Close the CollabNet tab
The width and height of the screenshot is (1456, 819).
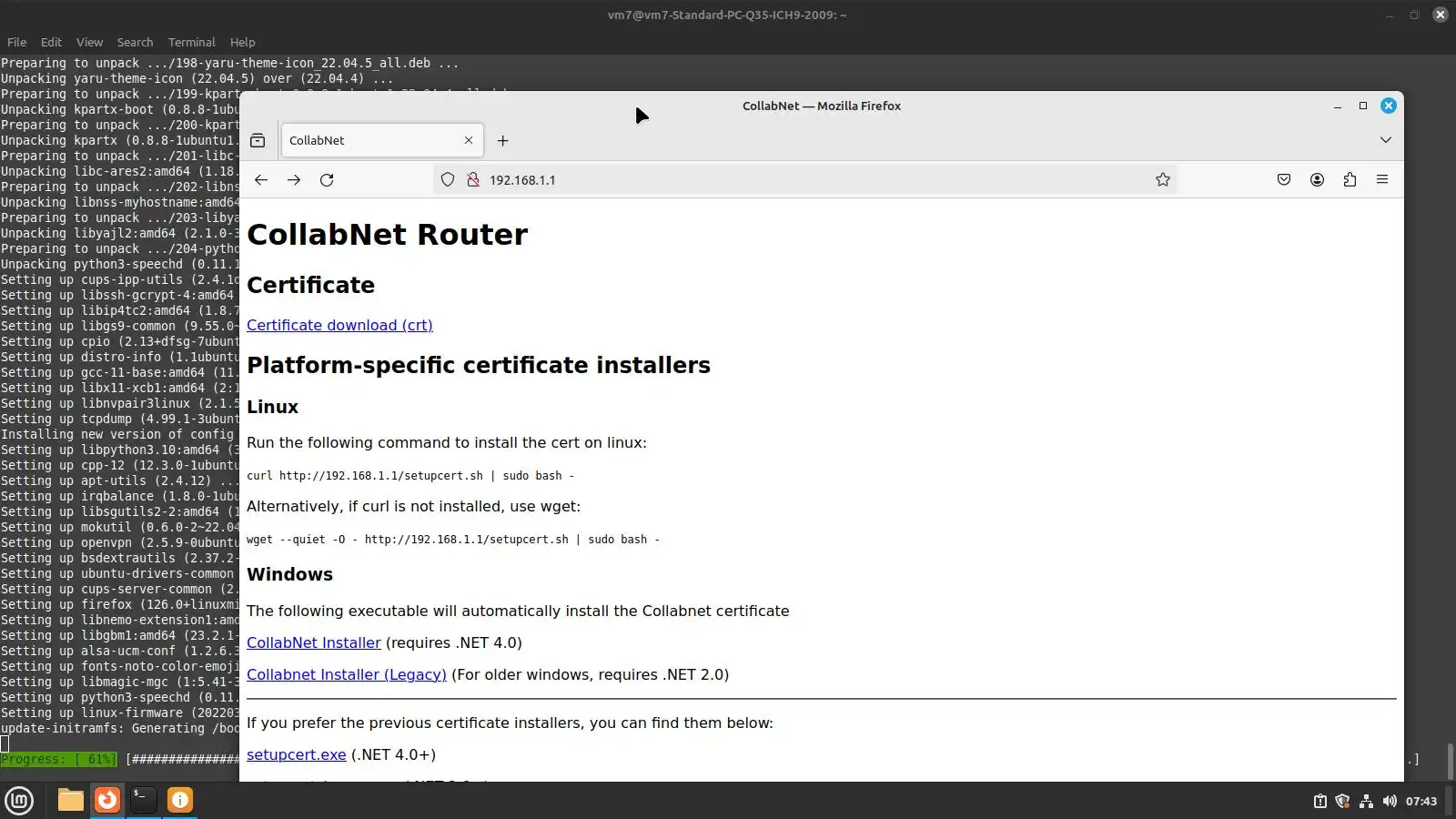[469, 140]
